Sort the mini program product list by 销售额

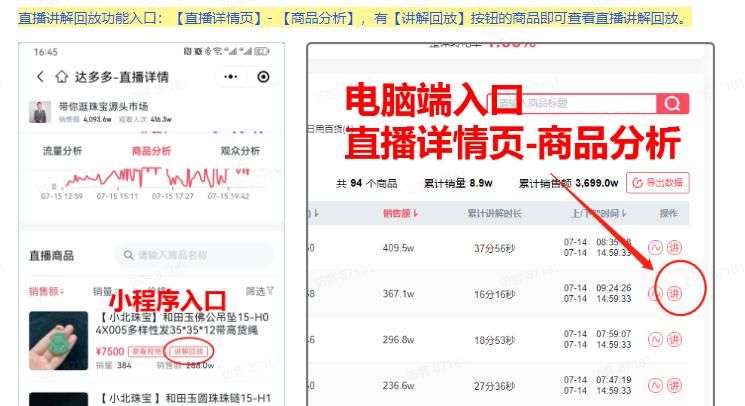pyautogui.click(x=46, y=291)
